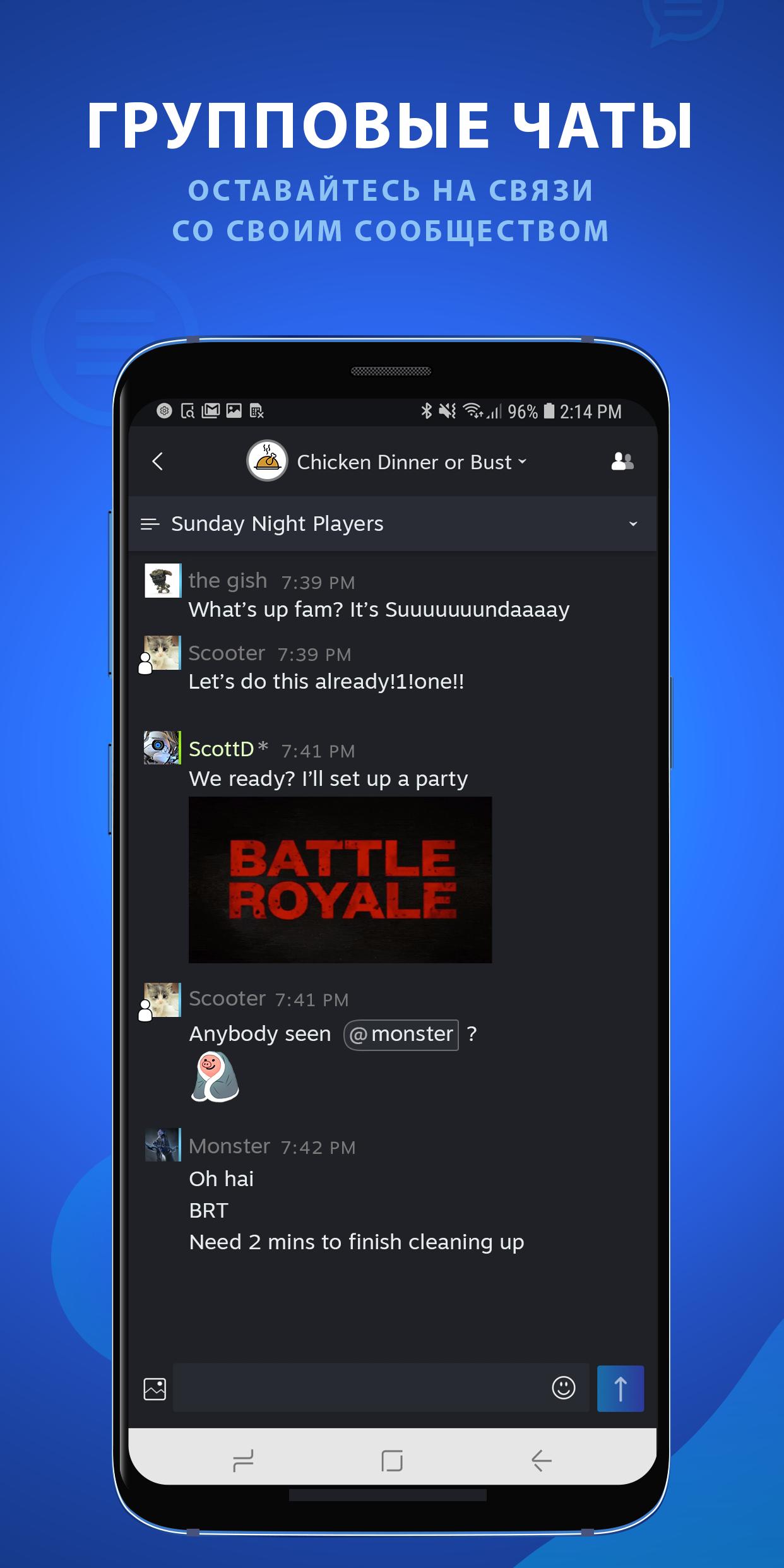
Task: Tap the Wi-Fi status icon
Action: 473,411
